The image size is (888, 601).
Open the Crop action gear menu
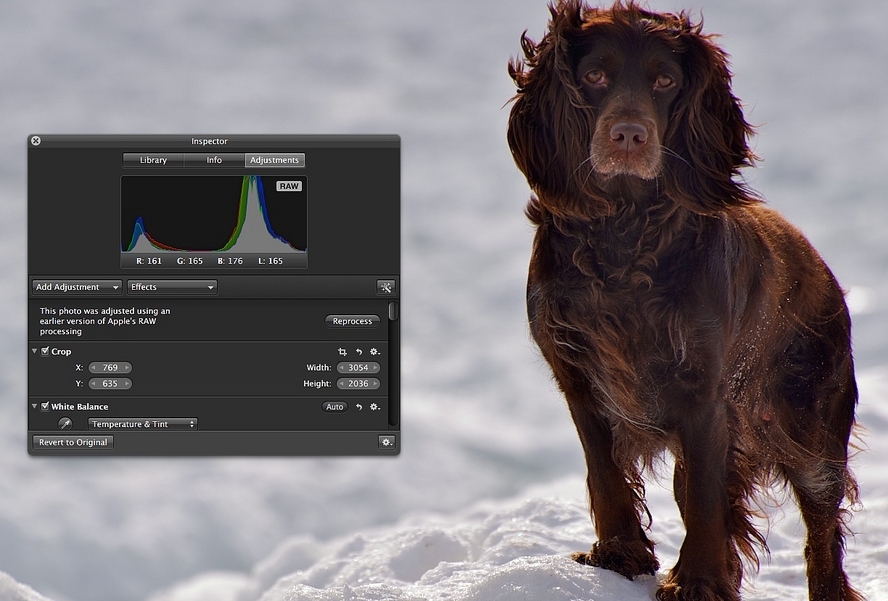tap(375, 352)
